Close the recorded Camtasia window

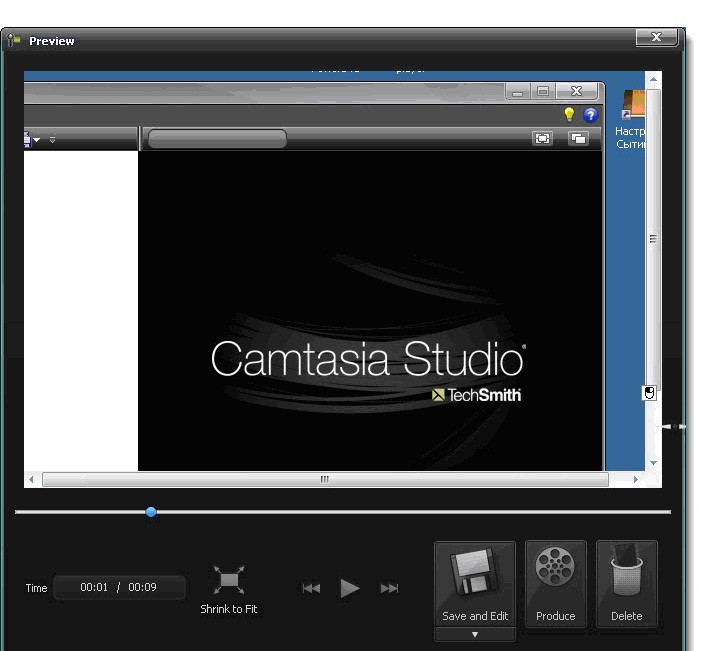(577, 92)
